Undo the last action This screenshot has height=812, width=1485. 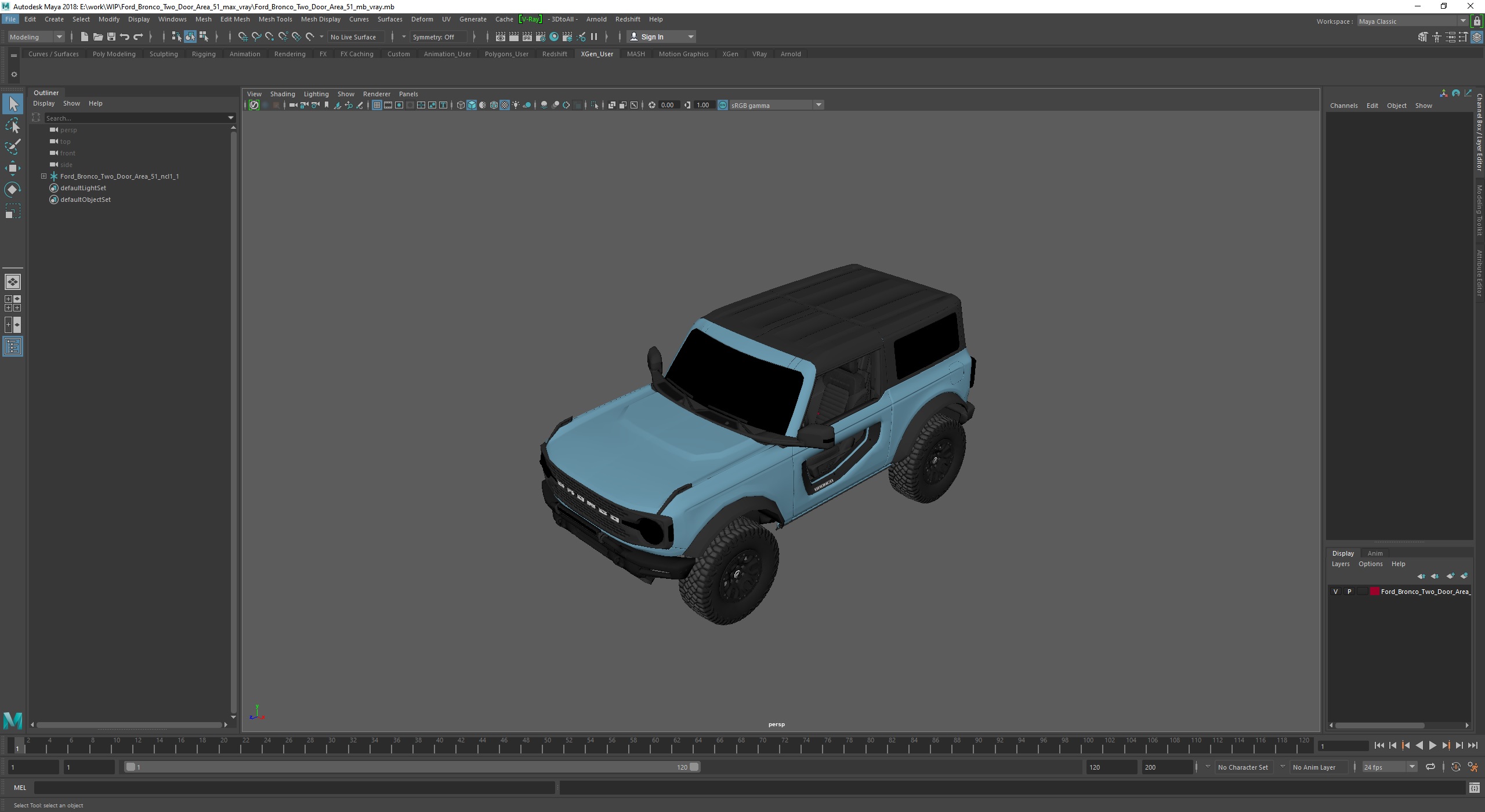(x=124, y=37)
